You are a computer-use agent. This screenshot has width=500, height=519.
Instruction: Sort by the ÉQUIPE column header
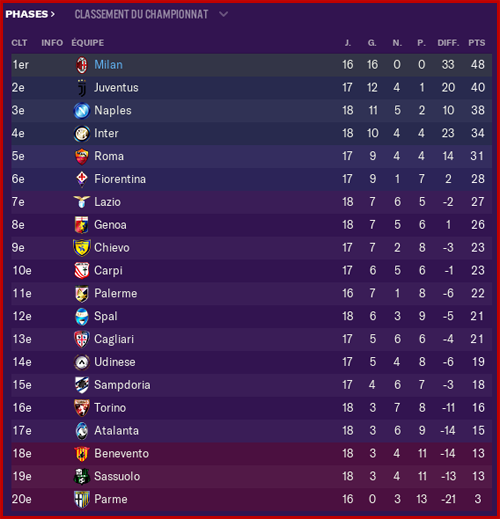point(88,43)
